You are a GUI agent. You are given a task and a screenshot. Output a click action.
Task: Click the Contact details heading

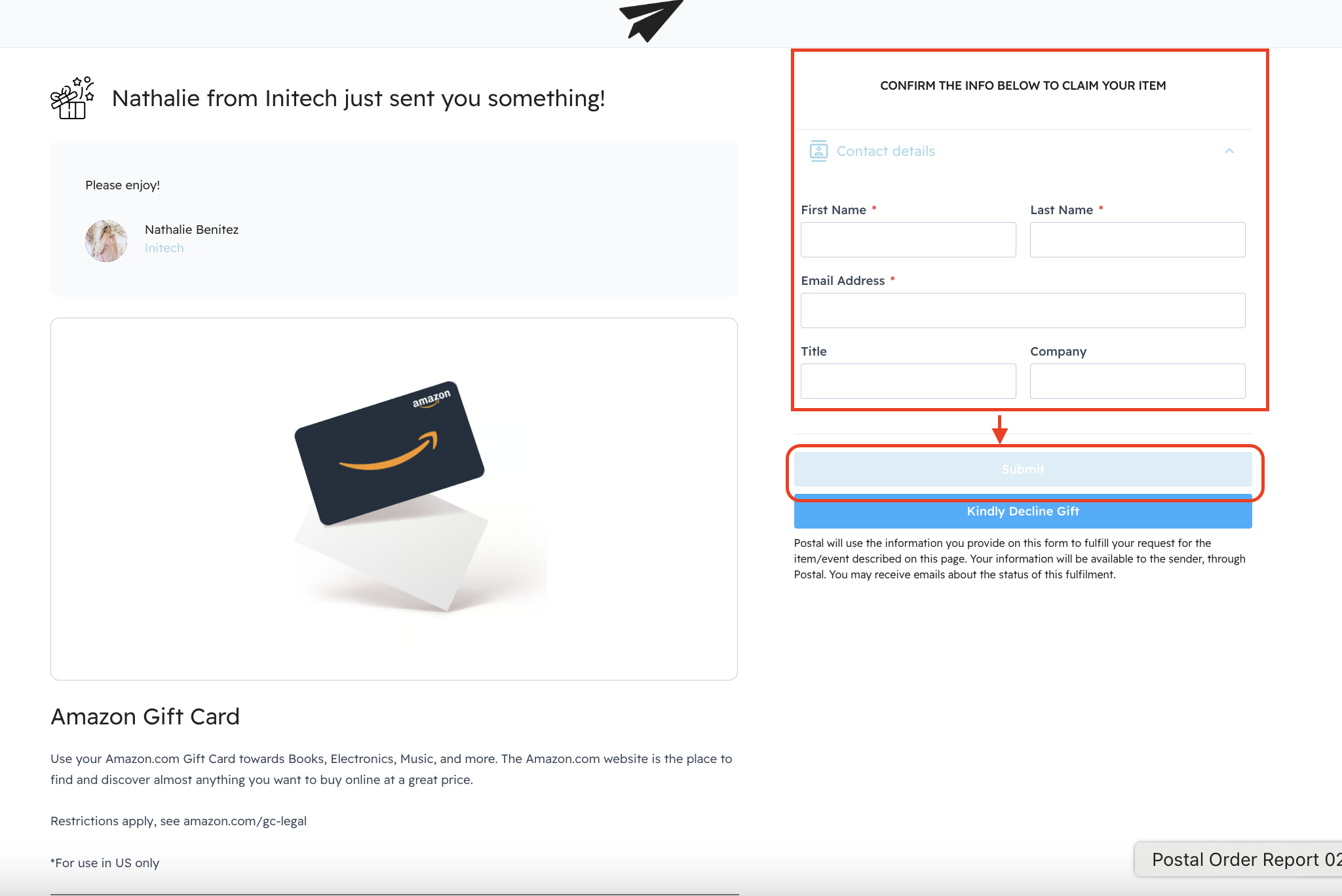click(x=885, y=151)
